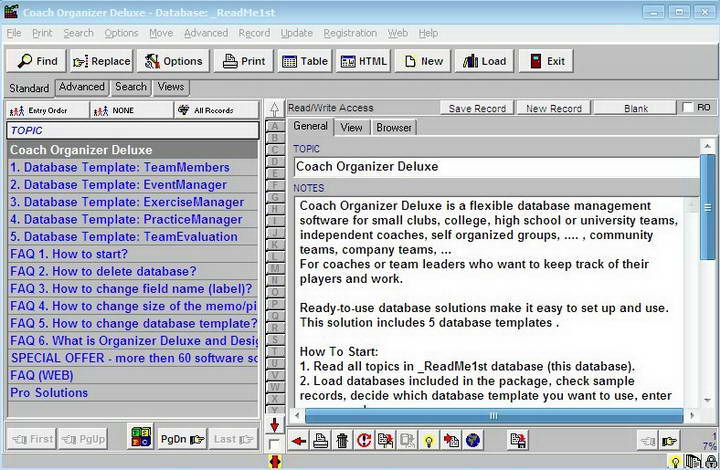Screen dimensions: 720x470
Task: Go to next record with pointing hand icon
Action: (669, 441)
